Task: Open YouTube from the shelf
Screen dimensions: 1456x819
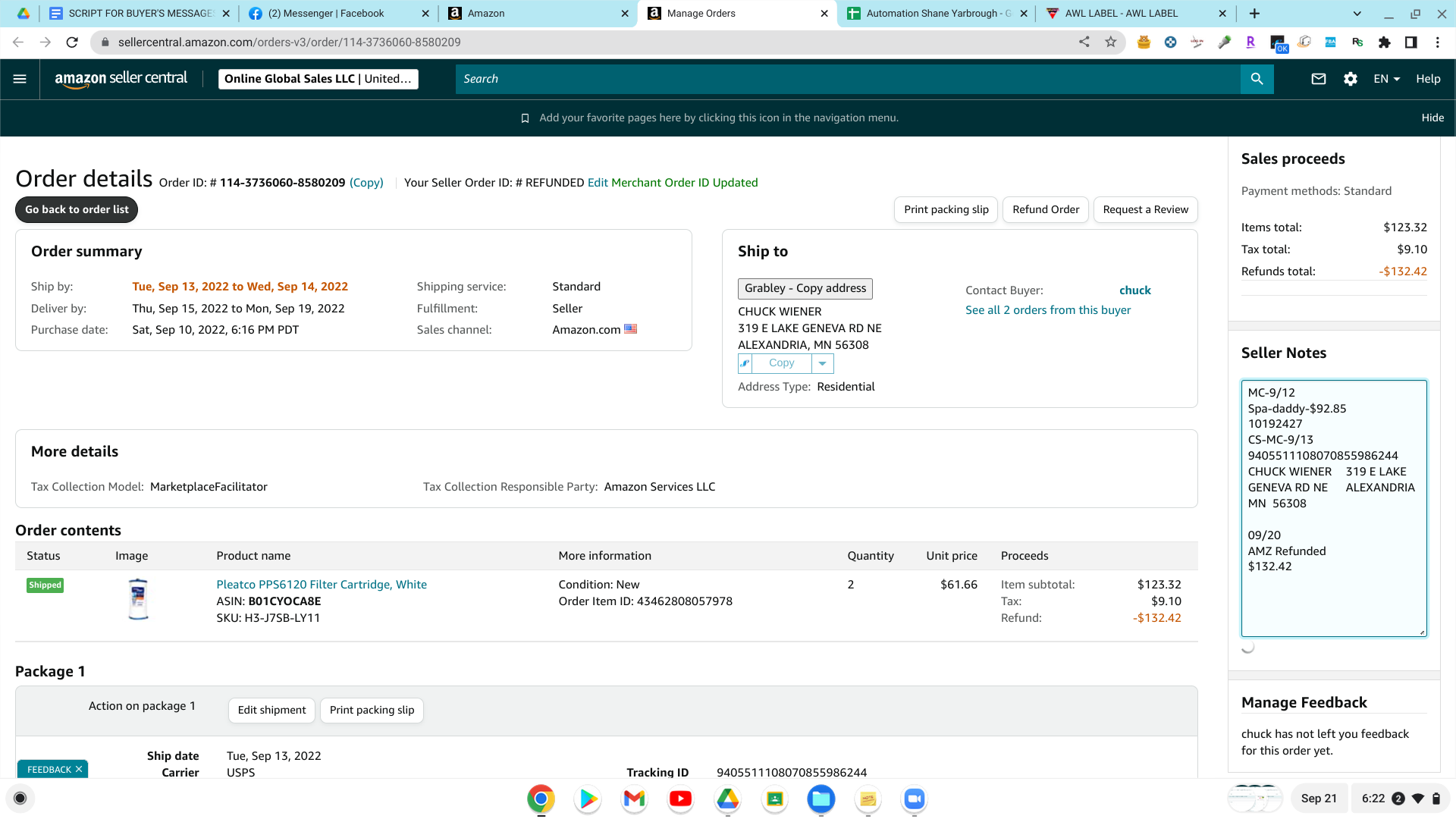Action: coord(681,799)
